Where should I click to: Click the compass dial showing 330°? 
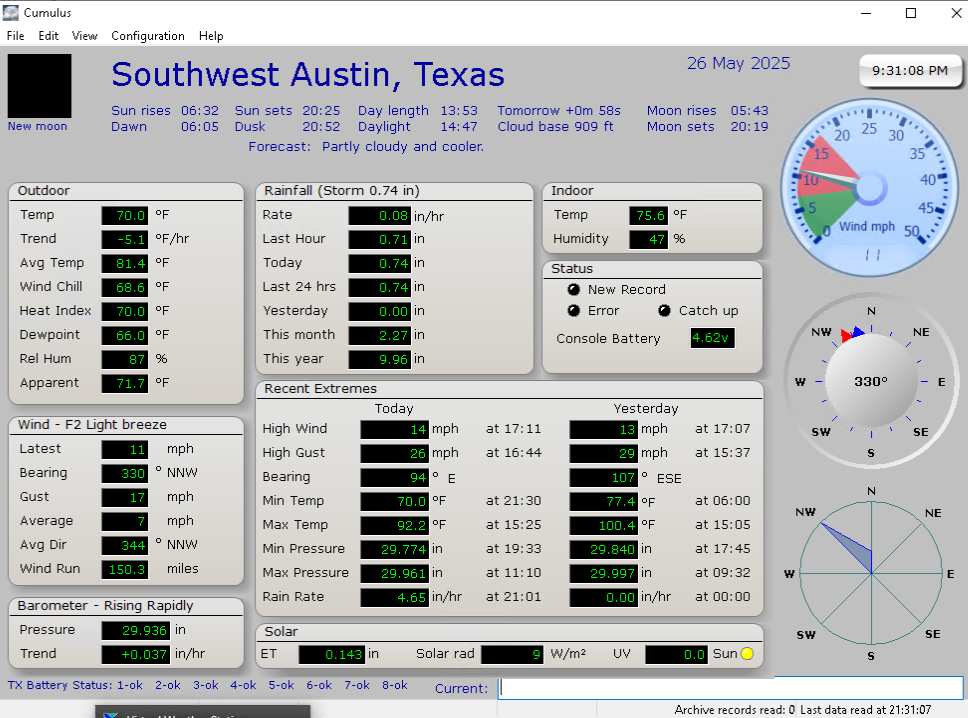(x=870, y=381)
